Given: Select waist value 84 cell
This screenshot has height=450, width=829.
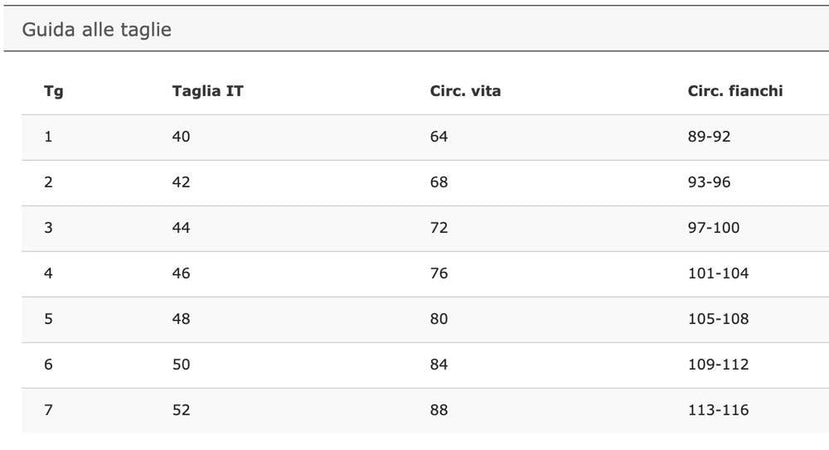Looking at the screenshot, I should pos(439,364).
